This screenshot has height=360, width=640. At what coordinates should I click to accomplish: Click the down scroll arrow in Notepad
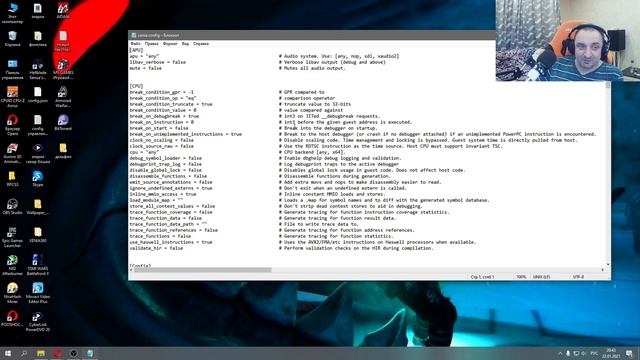pyautogui.click(x=608, y=264)
